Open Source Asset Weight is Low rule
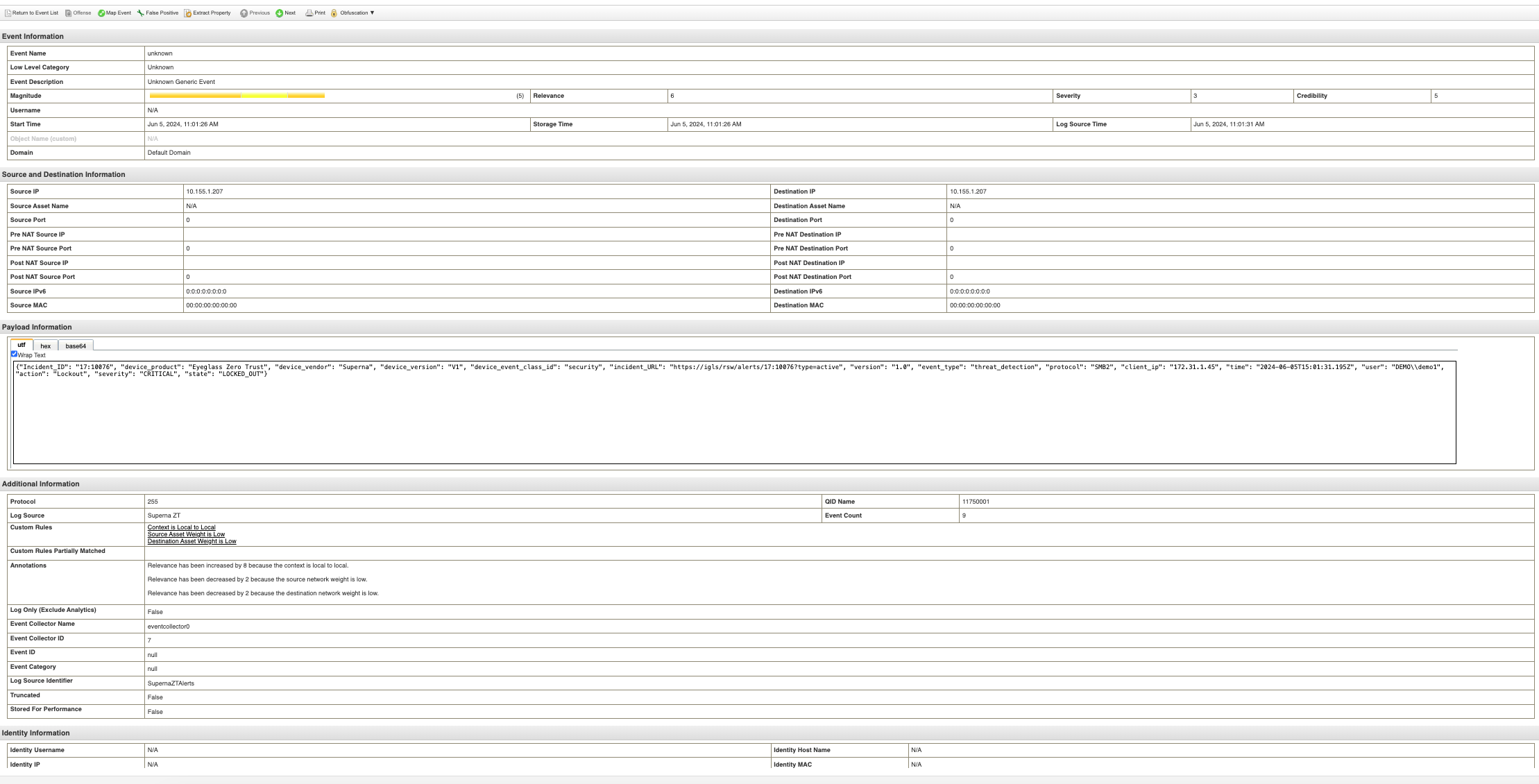The width and height of the screenshot is (1539, 784). pos(186,534)
